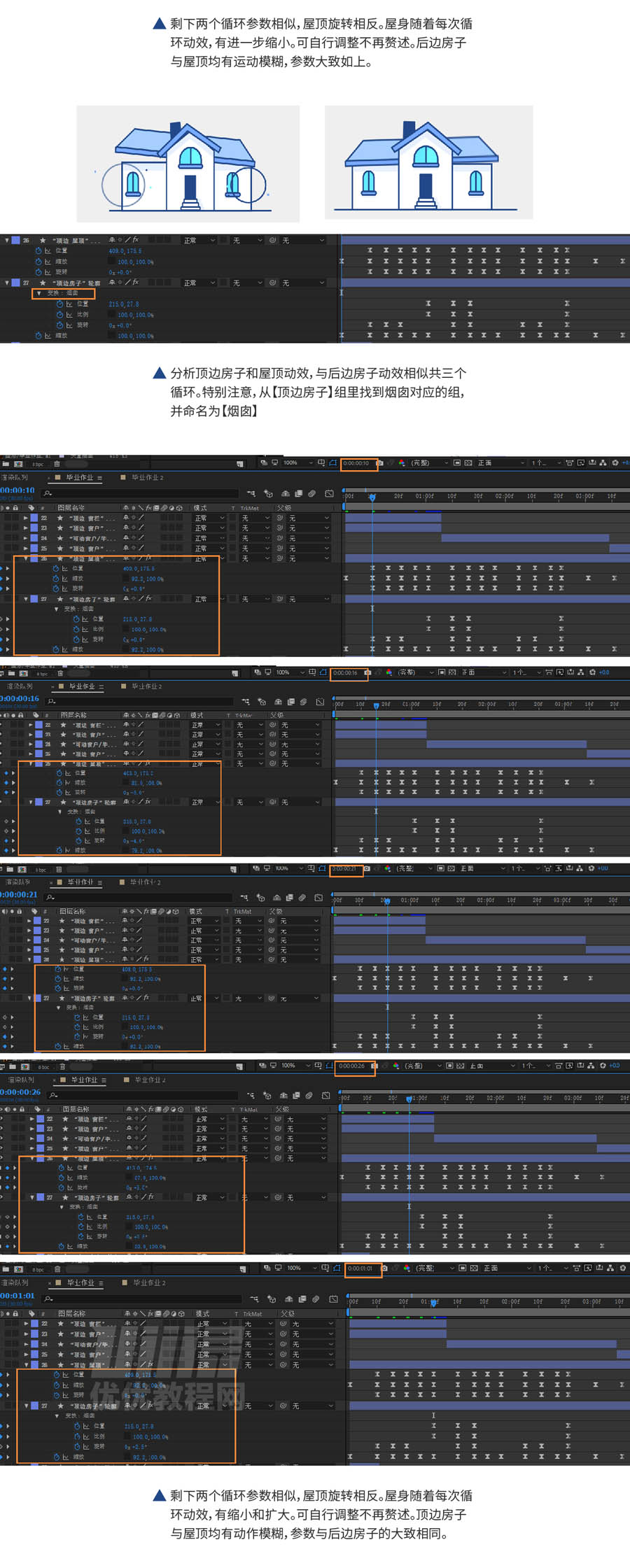The width and height of the screenshot is (630, 1568).
Task: Click 409.0, 175.5 position value in topmost timeline
Action: pos(125,250)
